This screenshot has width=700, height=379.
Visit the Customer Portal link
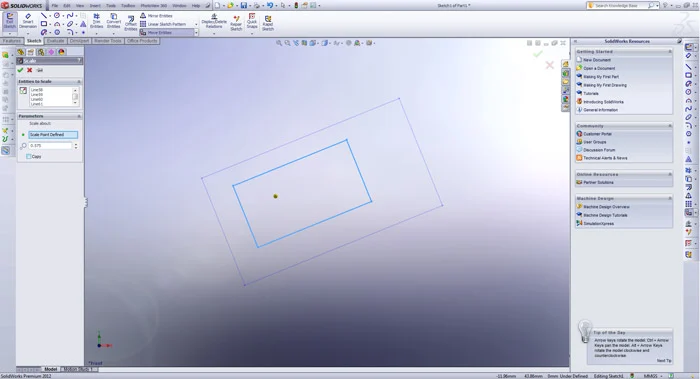pos(597,134)
